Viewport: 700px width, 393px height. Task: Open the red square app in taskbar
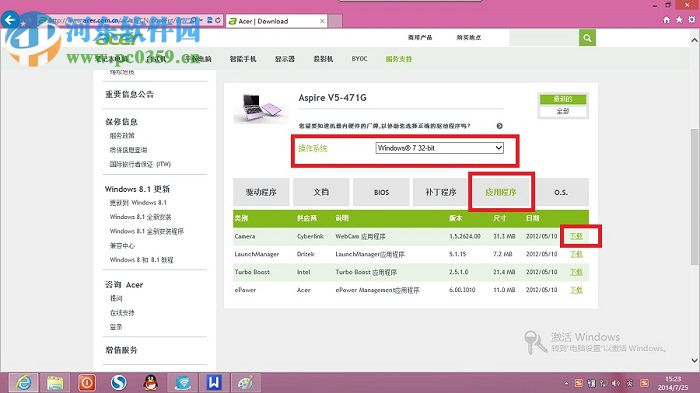87,383
